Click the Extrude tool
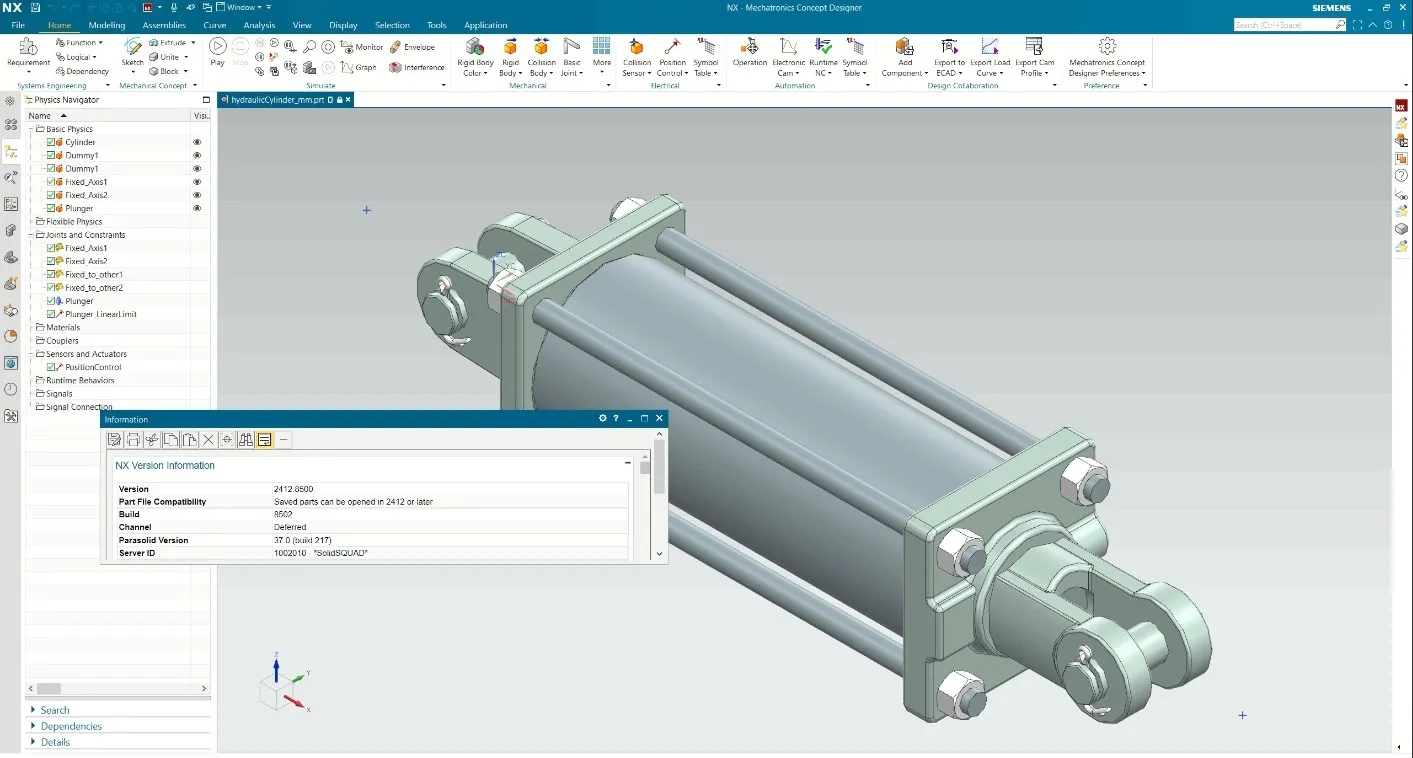 point(166,43)
